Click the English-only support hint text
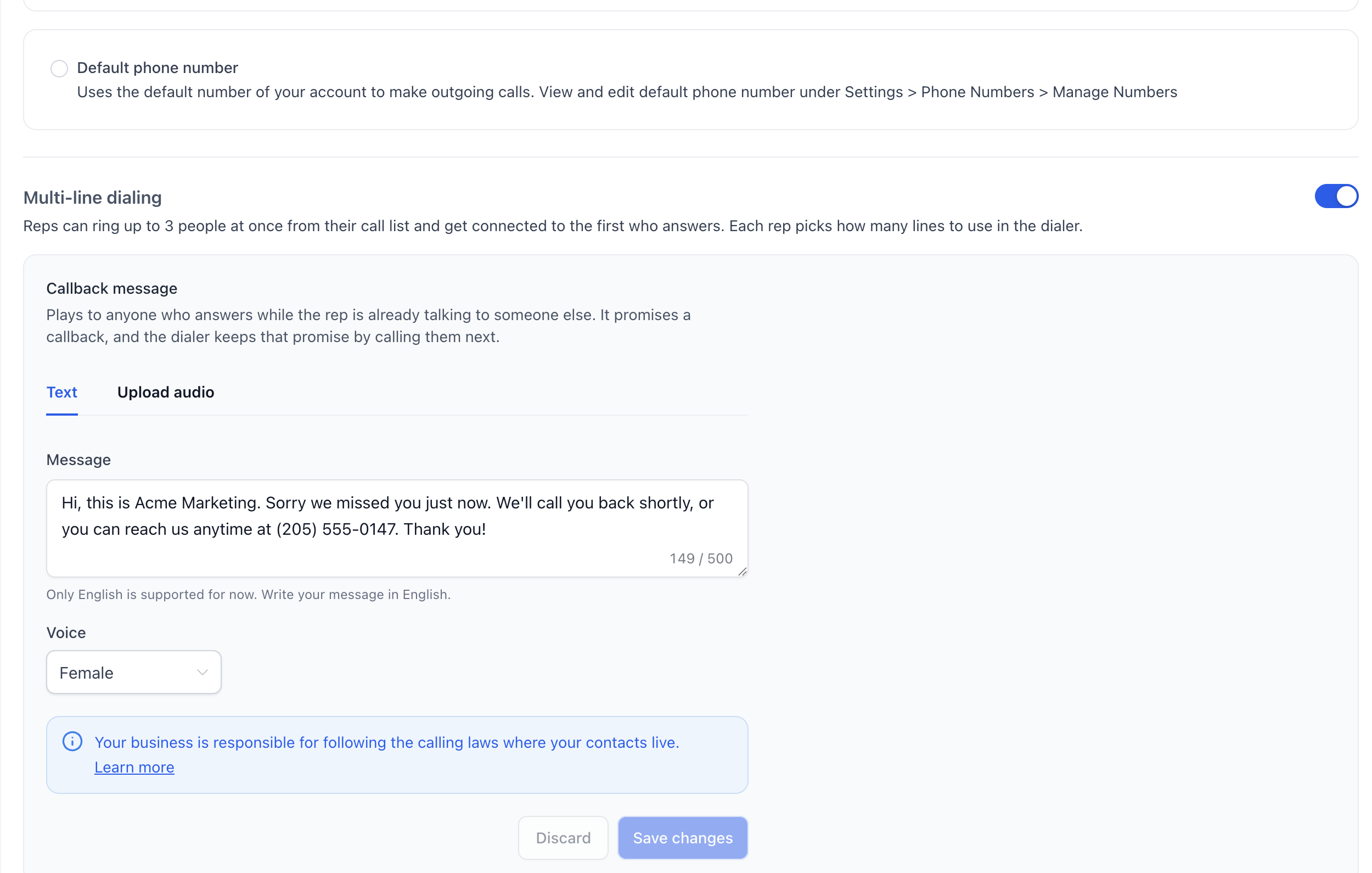The image size is (1372, 873). [249, 594]
